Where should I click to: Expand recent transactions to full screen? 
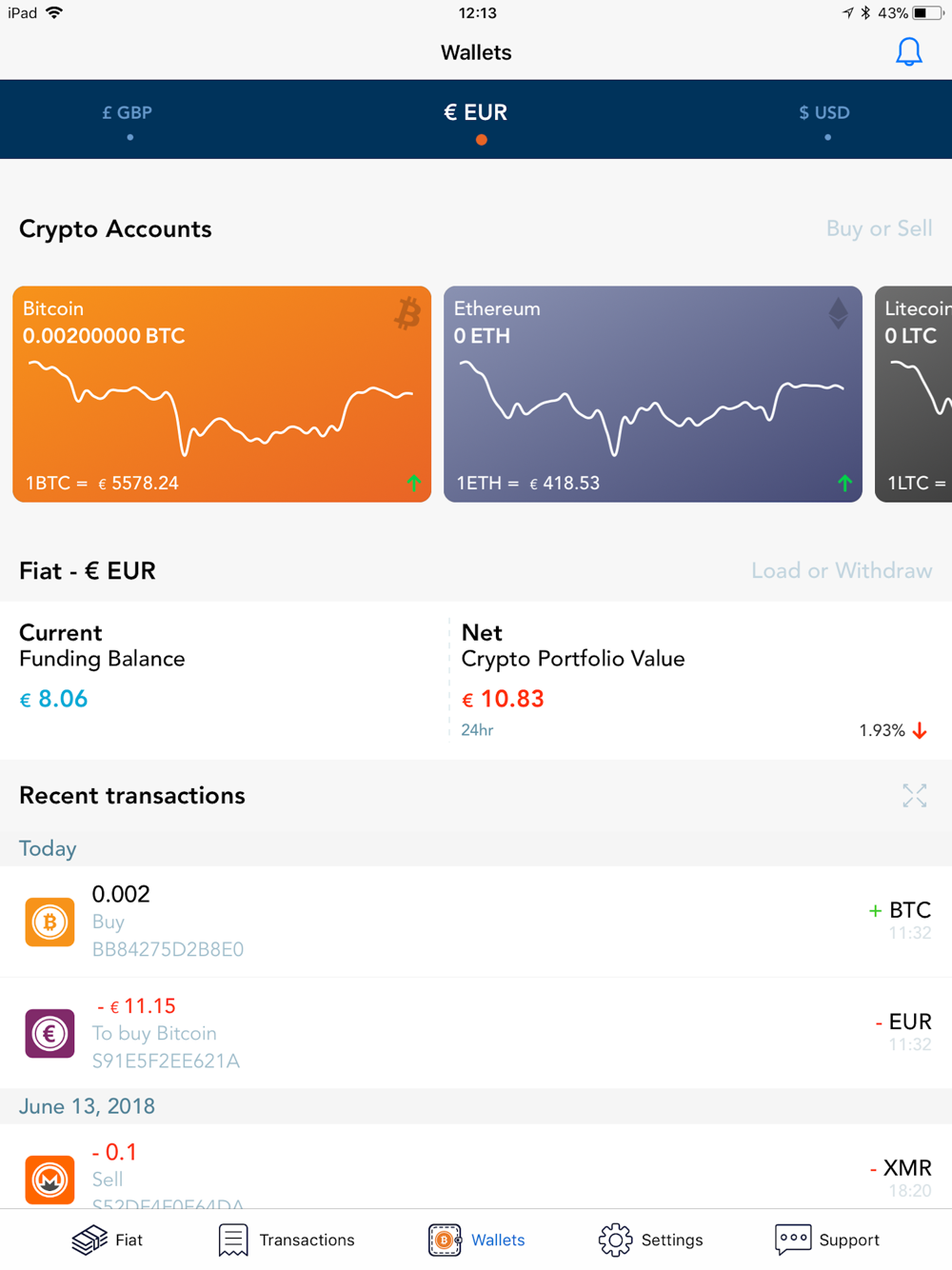[x=914, y=796]
